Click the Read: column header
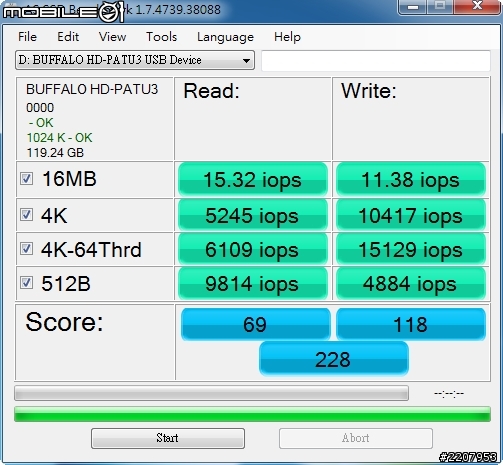 pos(211,91)
